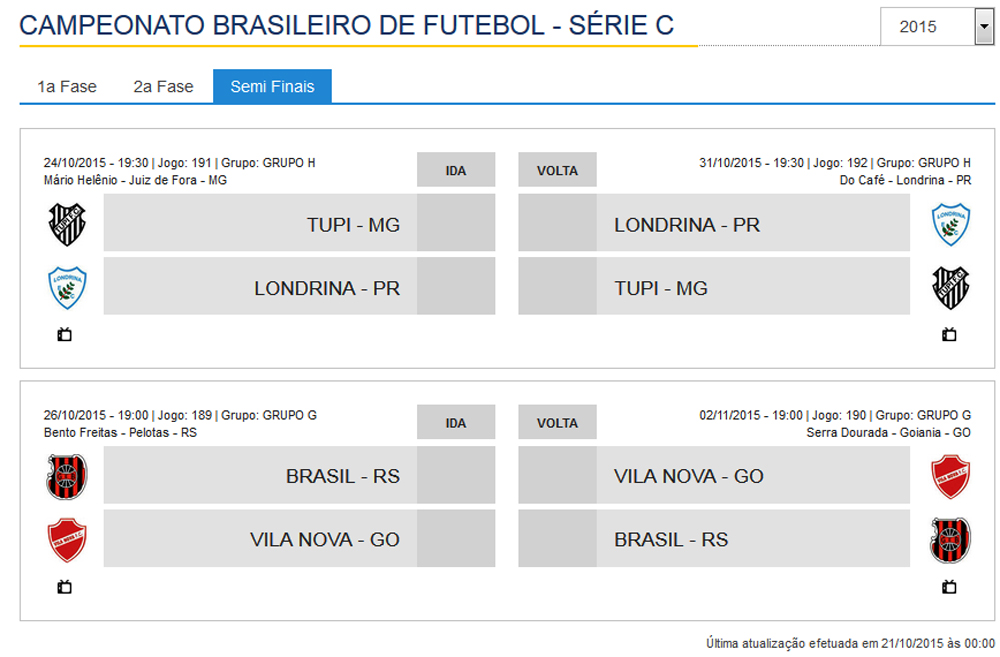Click the Vila Nova crest in the Ida match
The image size is (1000, 657).
[x=68, y=539]
